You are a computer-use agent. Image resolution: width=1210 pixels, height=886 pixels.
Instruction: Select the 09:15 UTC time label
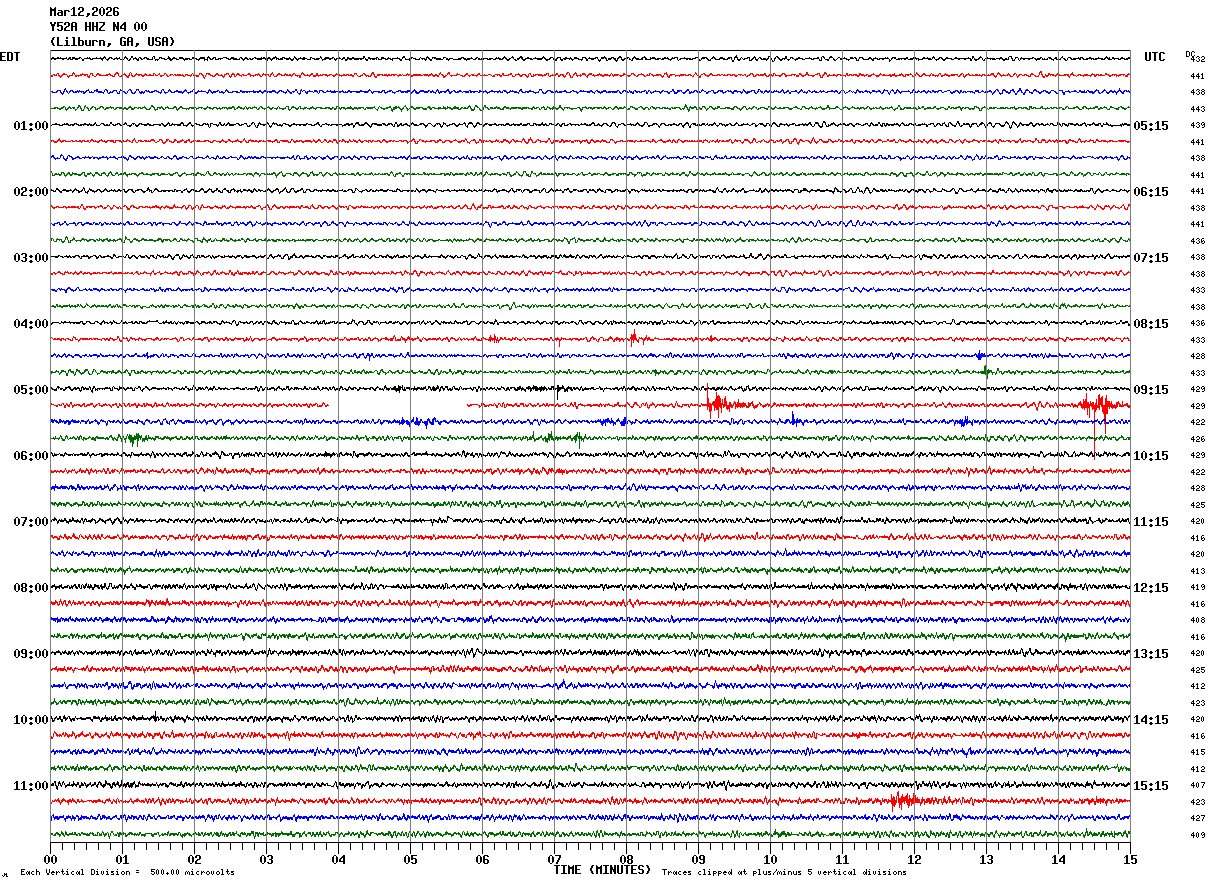1150,390
